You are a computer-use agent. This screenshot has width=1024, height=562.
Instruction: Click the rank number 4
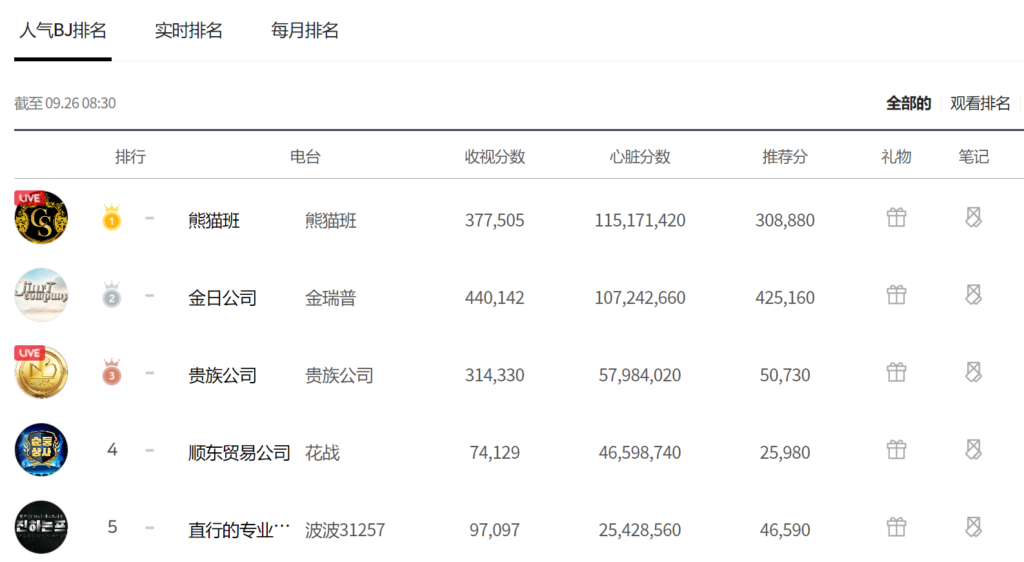point(112,450)
